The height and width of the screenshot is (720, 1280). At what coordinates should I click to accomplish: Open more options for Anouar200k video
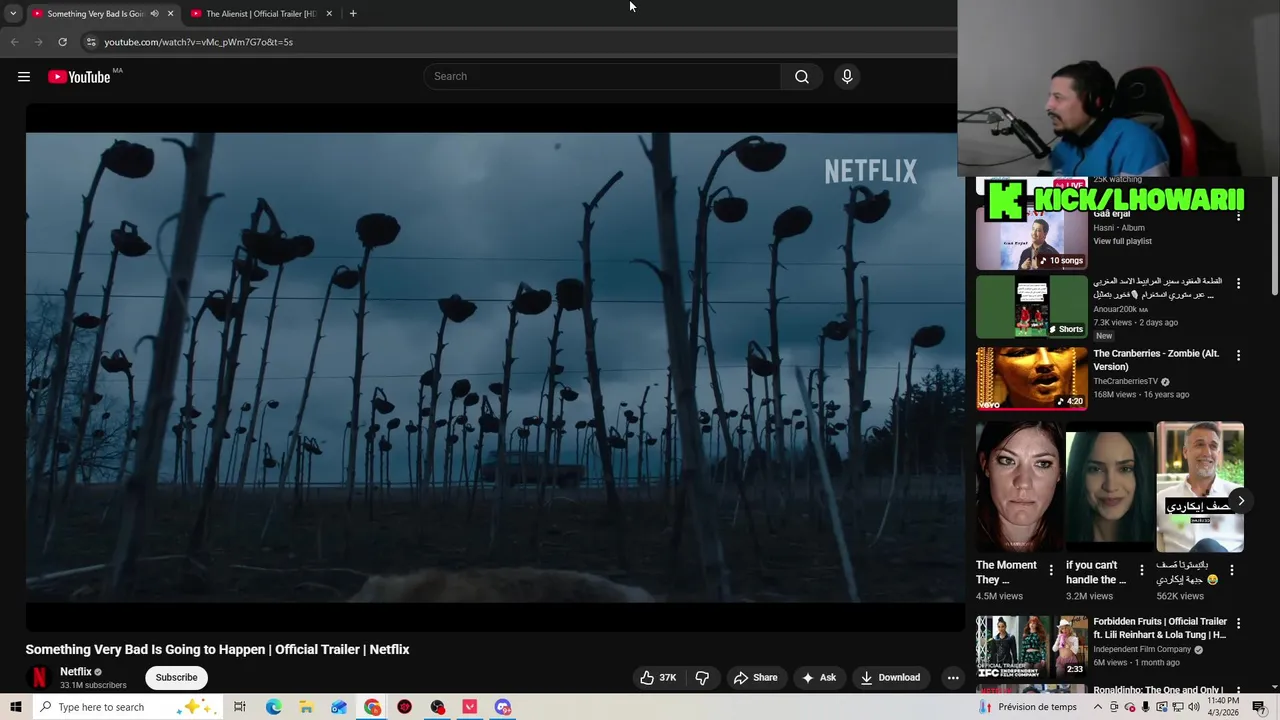[x=1238, y=284]
